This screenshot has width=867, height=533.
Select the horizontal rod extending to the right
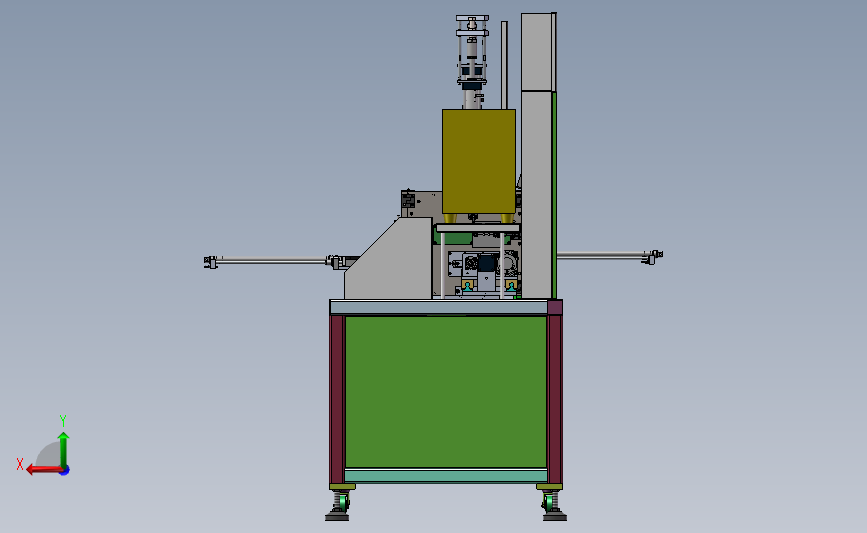pos(609,256)
